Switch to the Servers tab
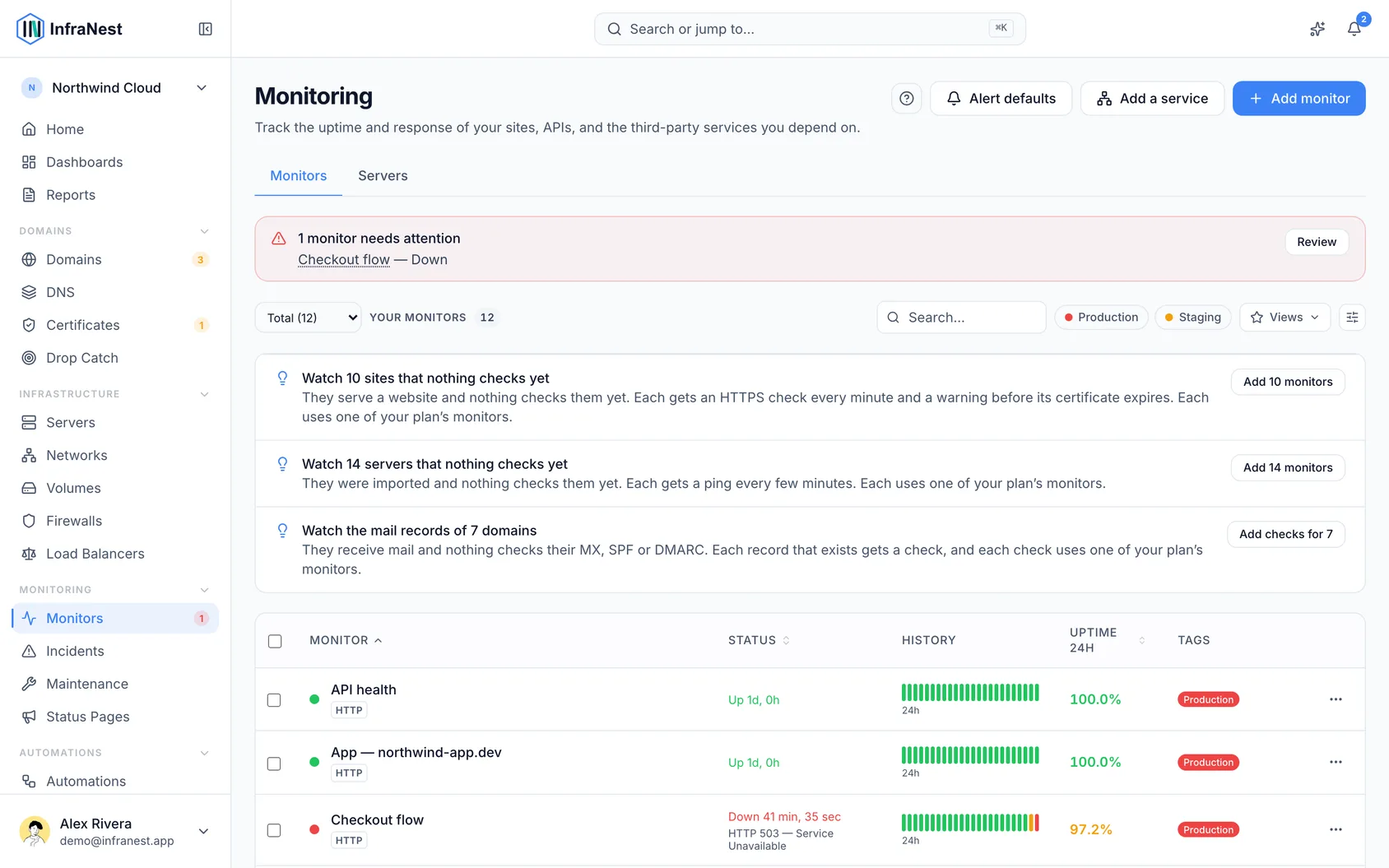 [383, 176]
